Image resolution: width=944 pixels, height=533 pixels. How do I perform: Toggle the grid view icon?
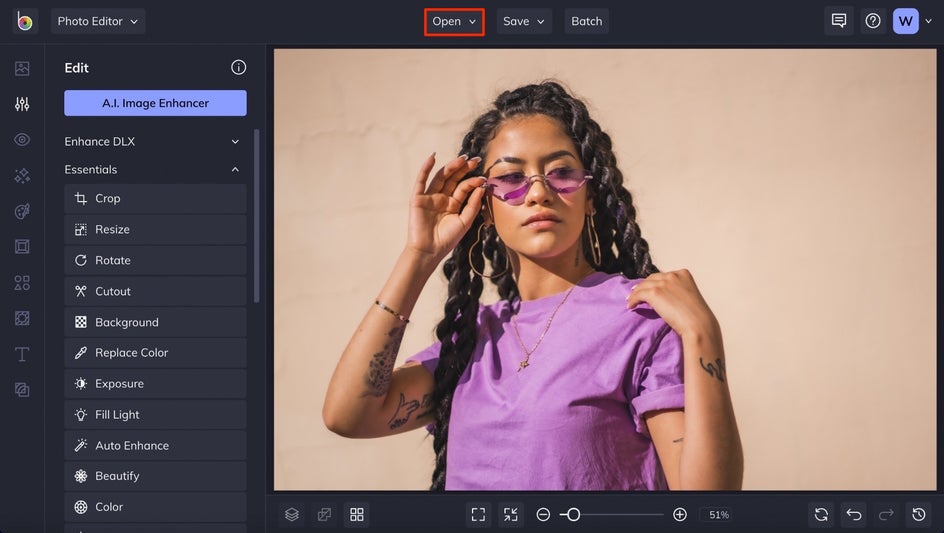[357, 514]
